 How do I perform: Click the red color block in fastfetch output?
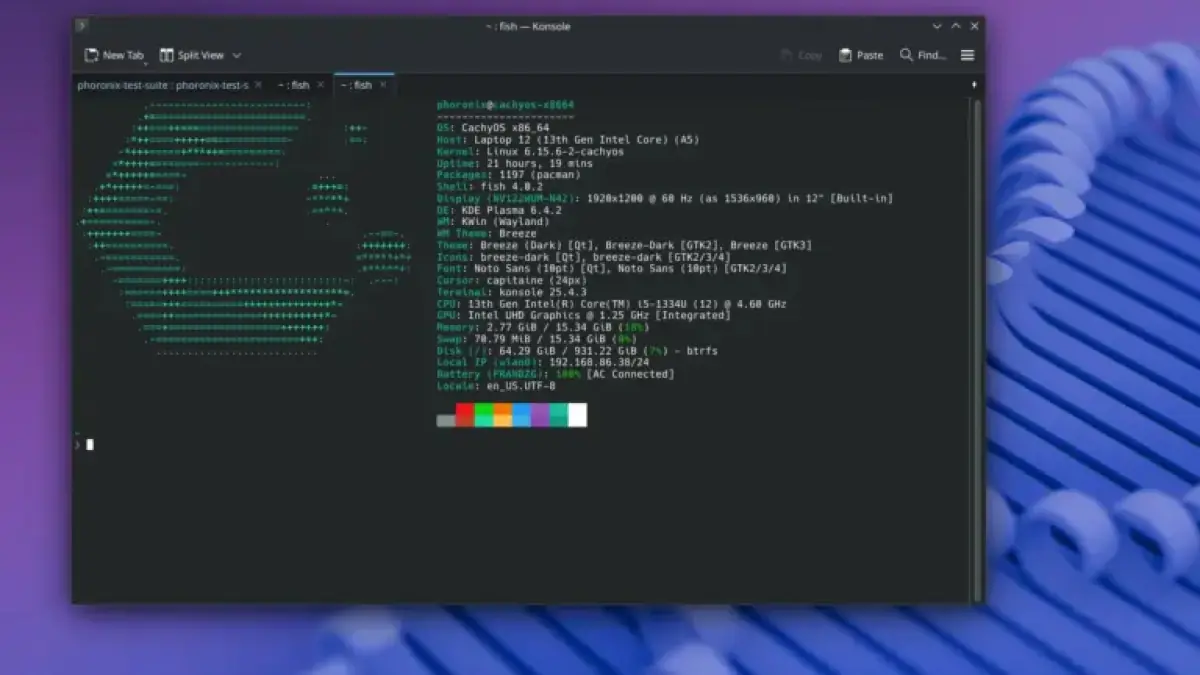[x=465, y=415]
